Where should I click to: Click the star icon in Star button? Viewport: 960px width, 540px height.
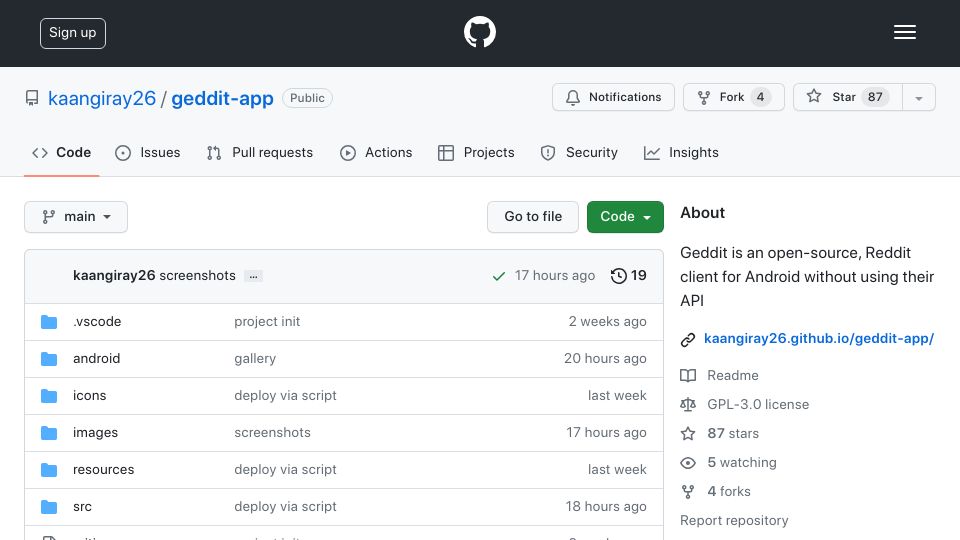point(814,96)
